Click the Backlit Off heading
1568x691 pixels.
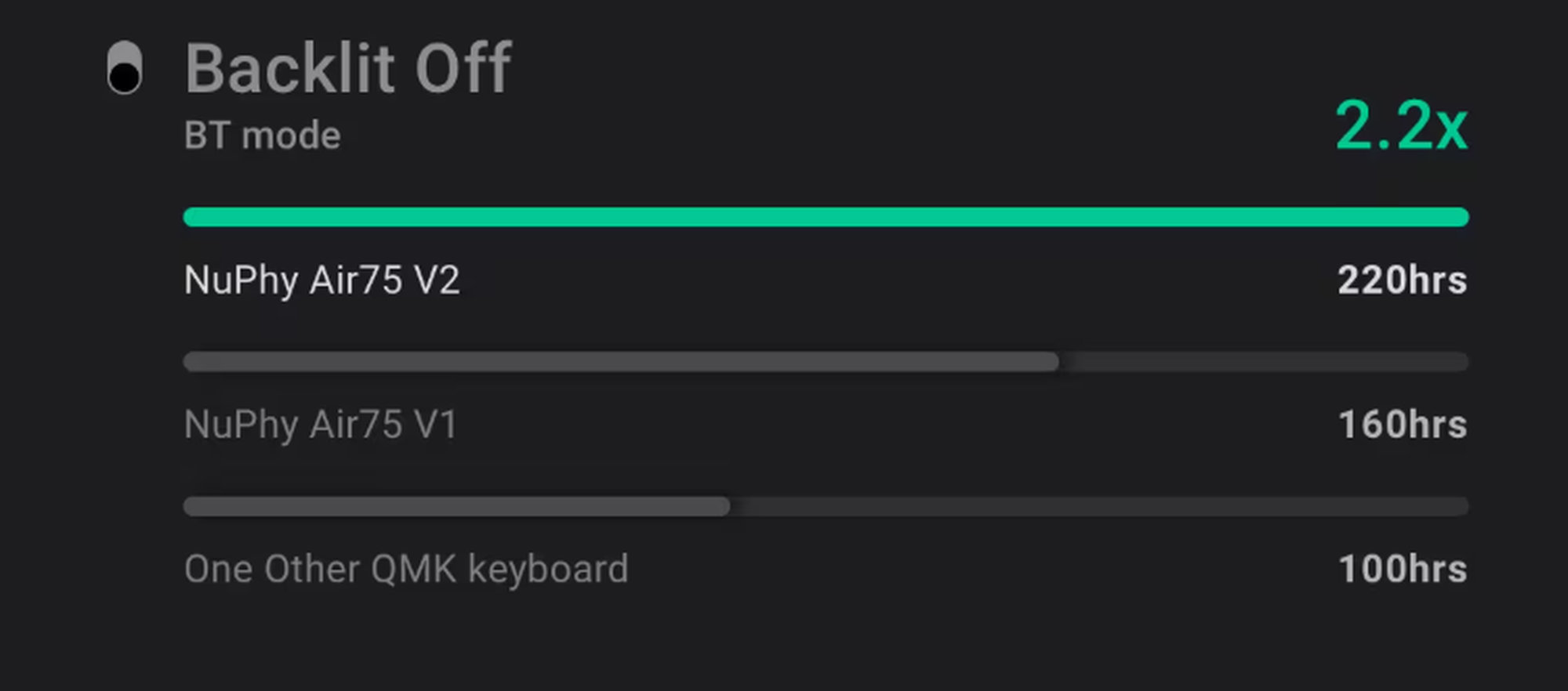coord(348,69)
